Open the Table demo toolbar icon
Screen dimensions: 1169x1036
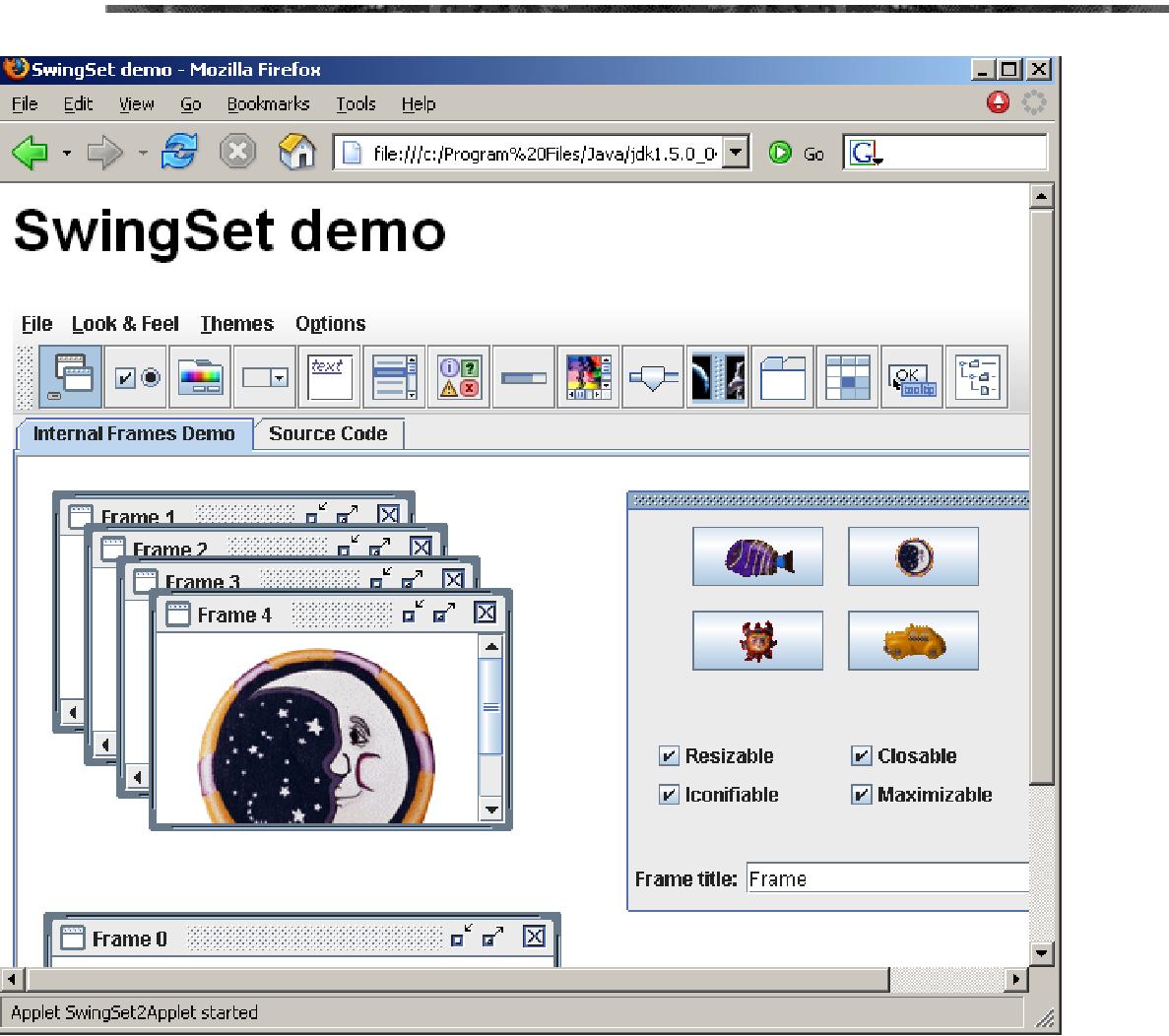click(847, 377)
